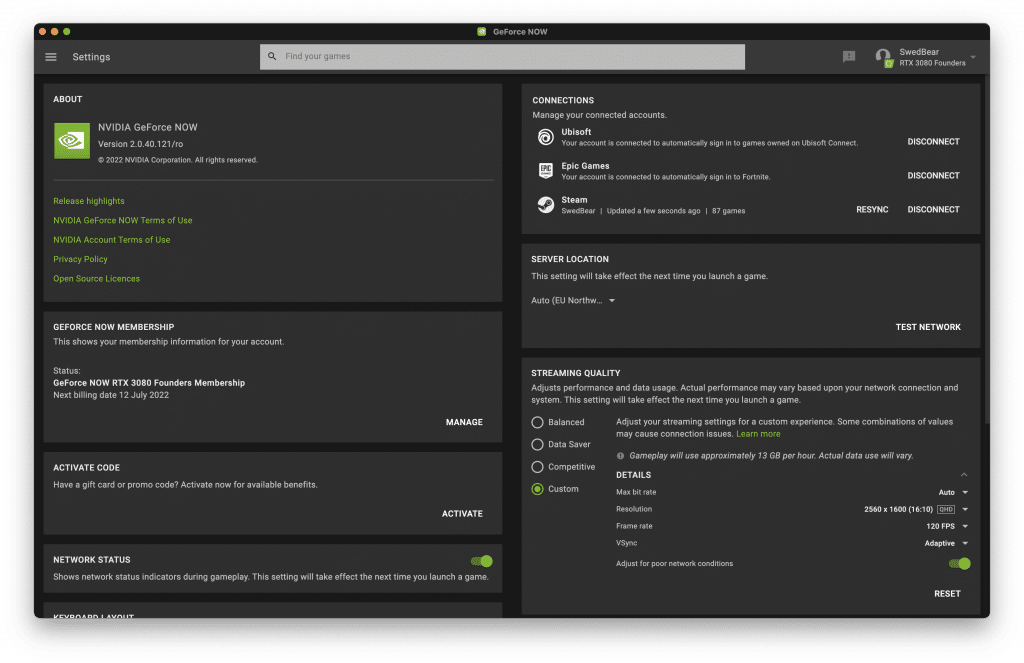Select the Custom streaming quality option
Image resolution: width=1024 pixels, height=663 pixels.
(537, 489)
